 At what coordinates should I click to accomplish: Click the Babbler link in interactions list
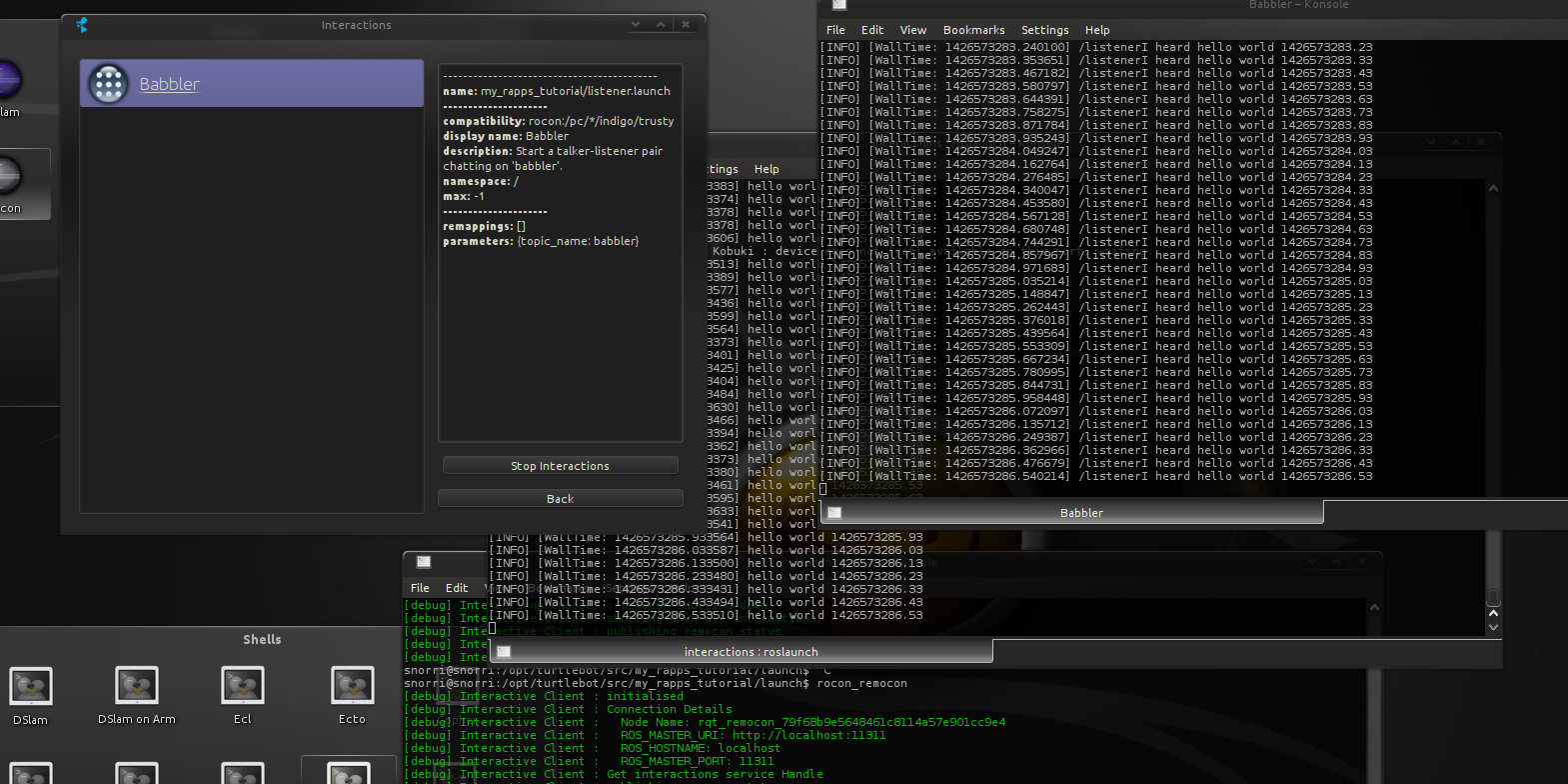click(x=169, y=84)
